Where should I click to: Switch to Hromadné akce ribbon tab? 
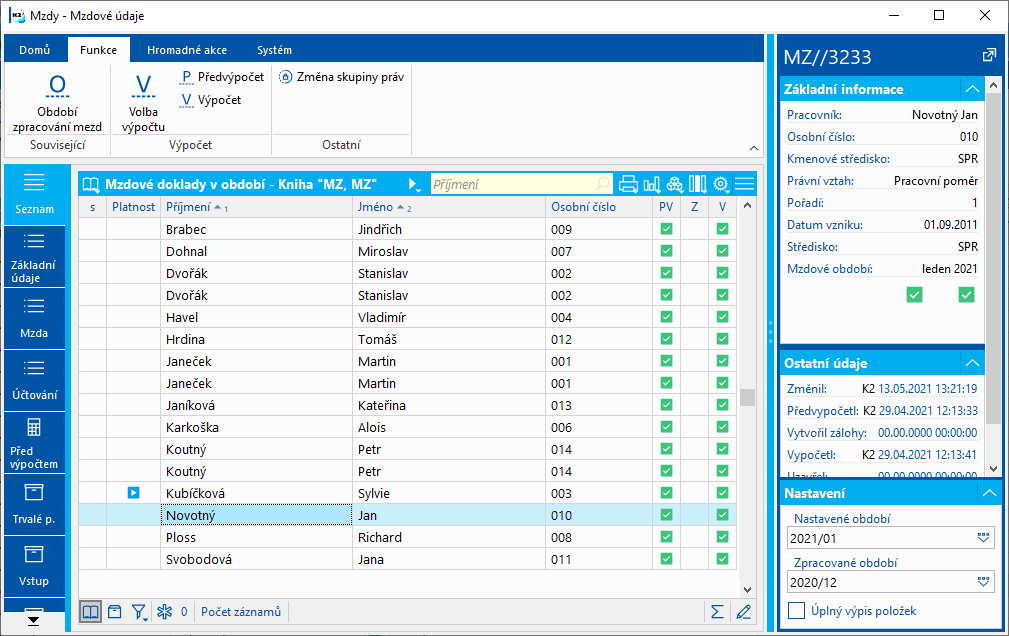tap(187, 50)
